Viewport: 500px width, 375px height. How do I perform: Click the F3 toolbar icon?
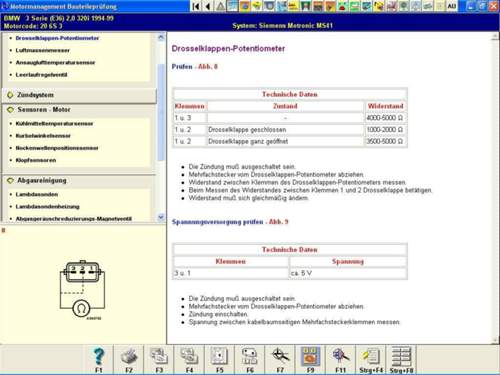(x=159, y=357)
